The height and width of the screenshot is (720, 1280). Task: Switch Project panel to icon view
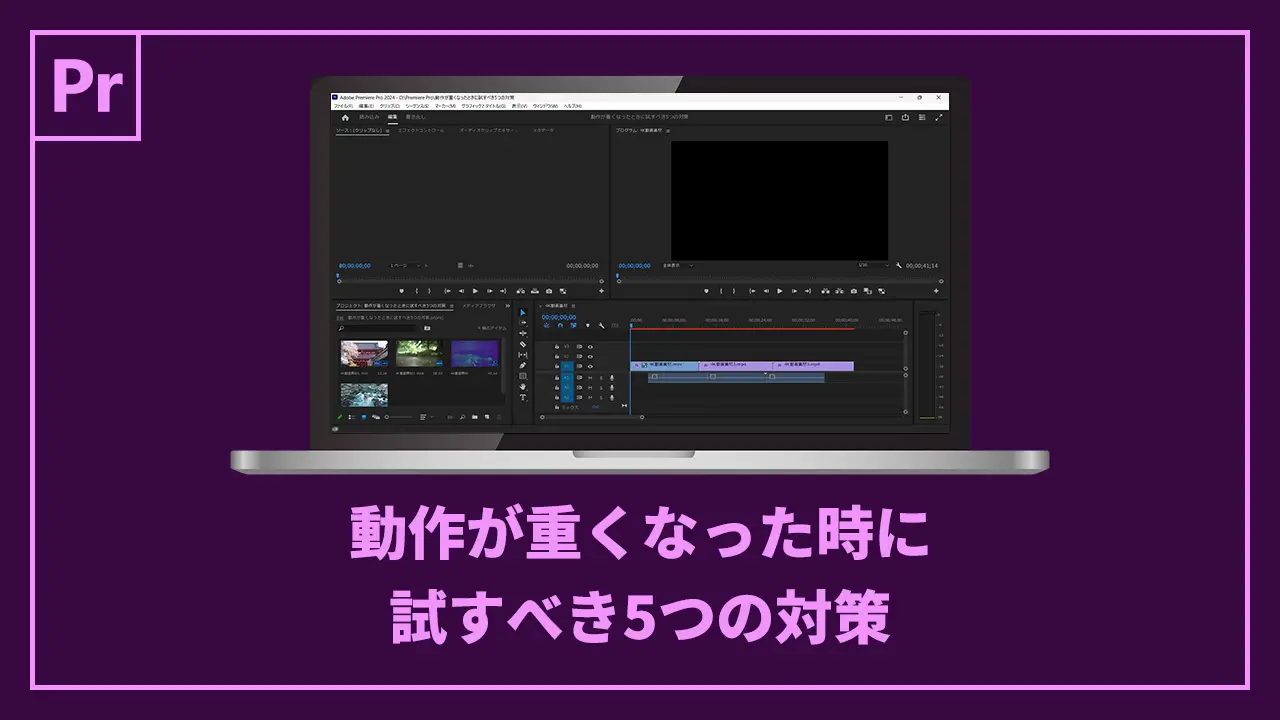coord(364,417)
